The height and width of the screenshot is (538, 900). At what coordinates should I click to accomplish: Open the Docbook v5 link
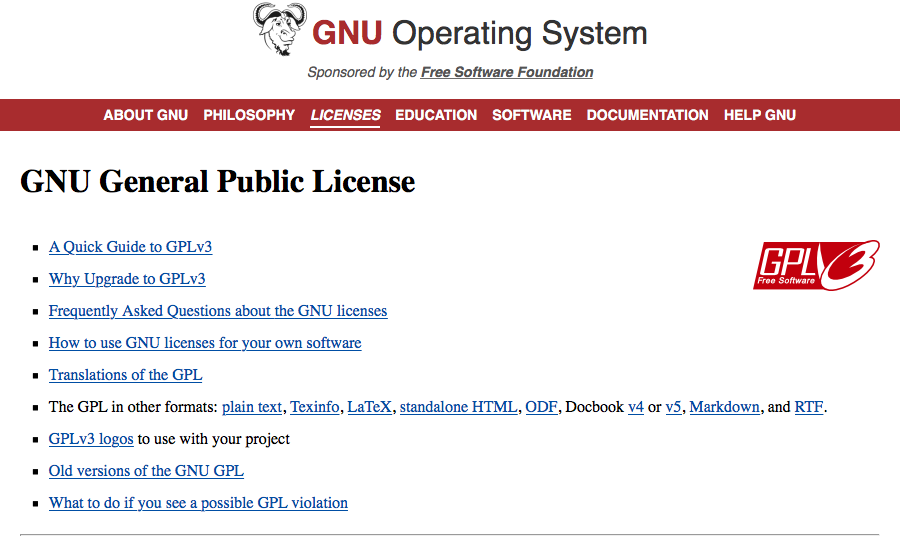click(673, 407)
